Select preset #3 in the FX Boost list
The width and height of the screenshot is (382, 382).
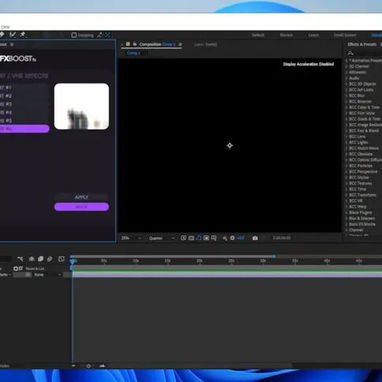point(23,104)
